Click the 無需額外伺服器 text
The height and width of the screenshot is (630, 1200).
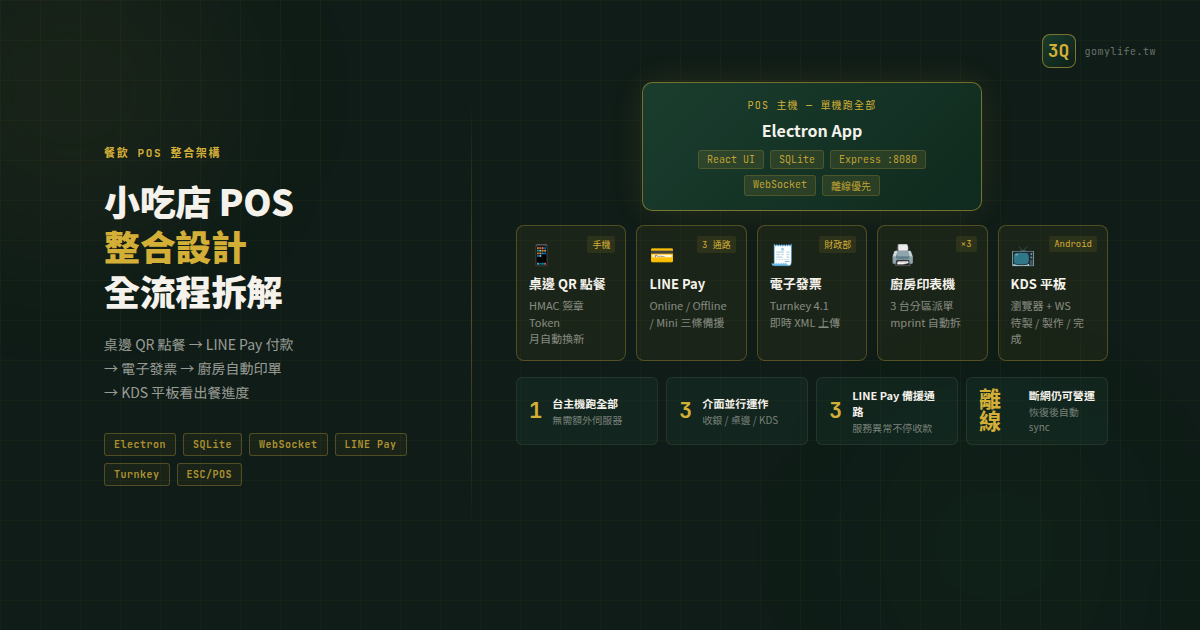pos(587,421)
